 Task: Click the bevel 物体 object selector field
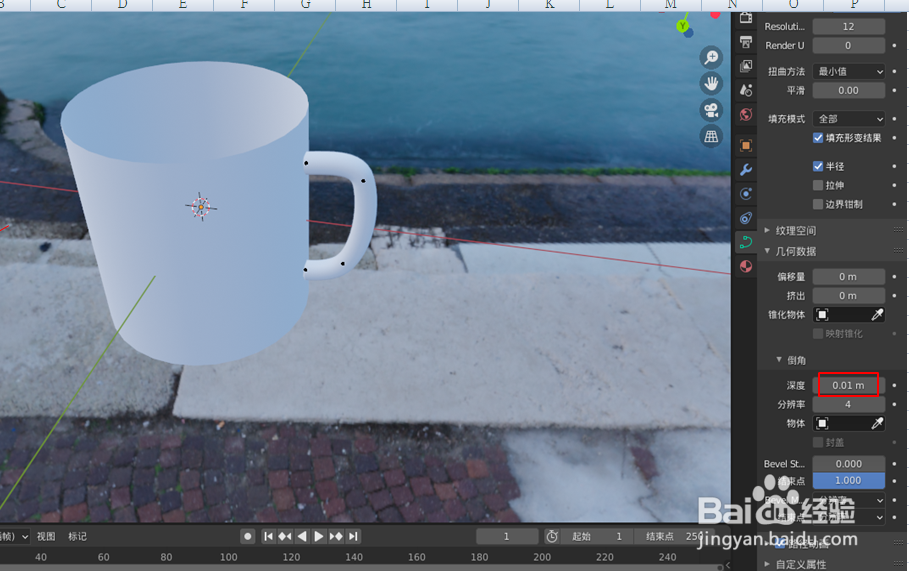coord(842,423)
